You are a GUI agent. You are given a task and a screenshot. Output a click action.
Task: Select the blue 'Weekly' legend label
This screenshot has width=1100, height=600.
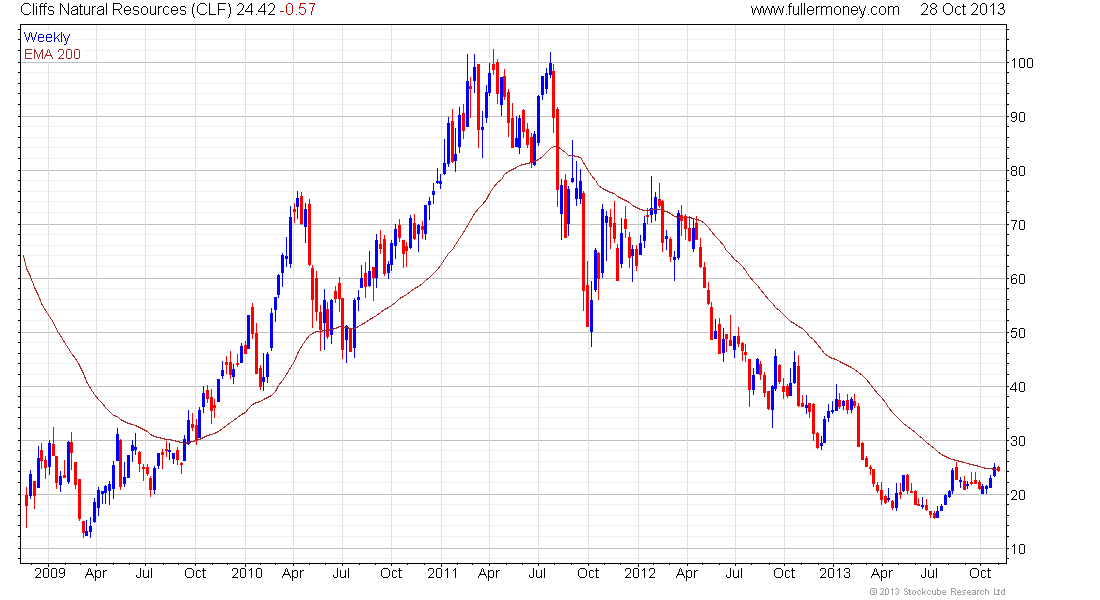(47, 37)
